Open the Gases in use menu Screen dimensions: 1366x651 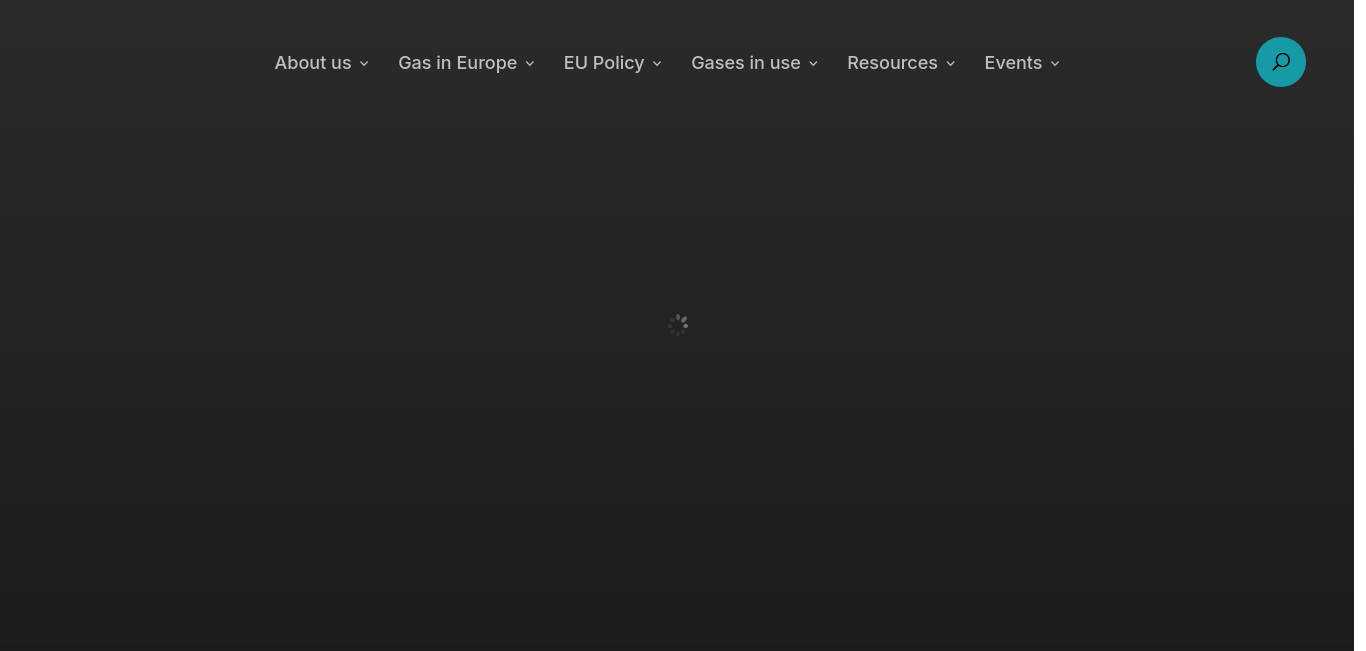pyautogui.click(x=754, y=63)
